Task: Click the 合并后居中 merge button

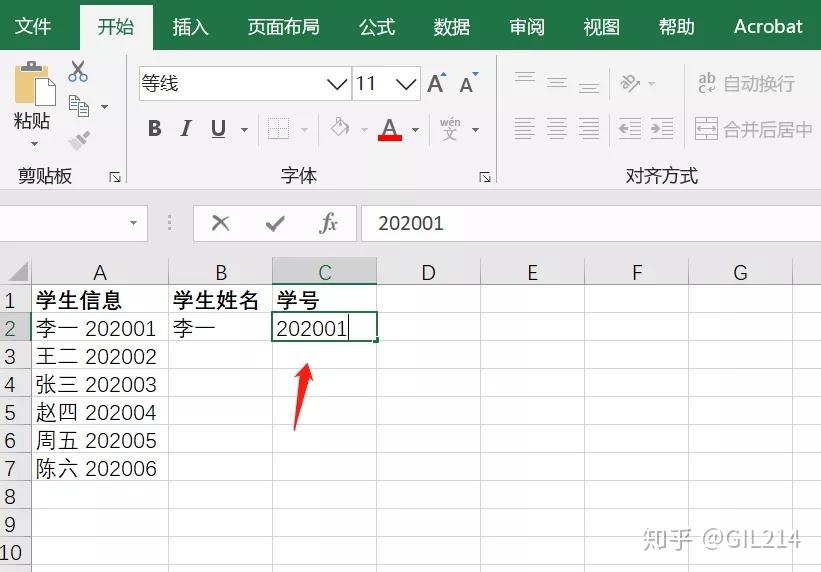Action: [753, 129]
